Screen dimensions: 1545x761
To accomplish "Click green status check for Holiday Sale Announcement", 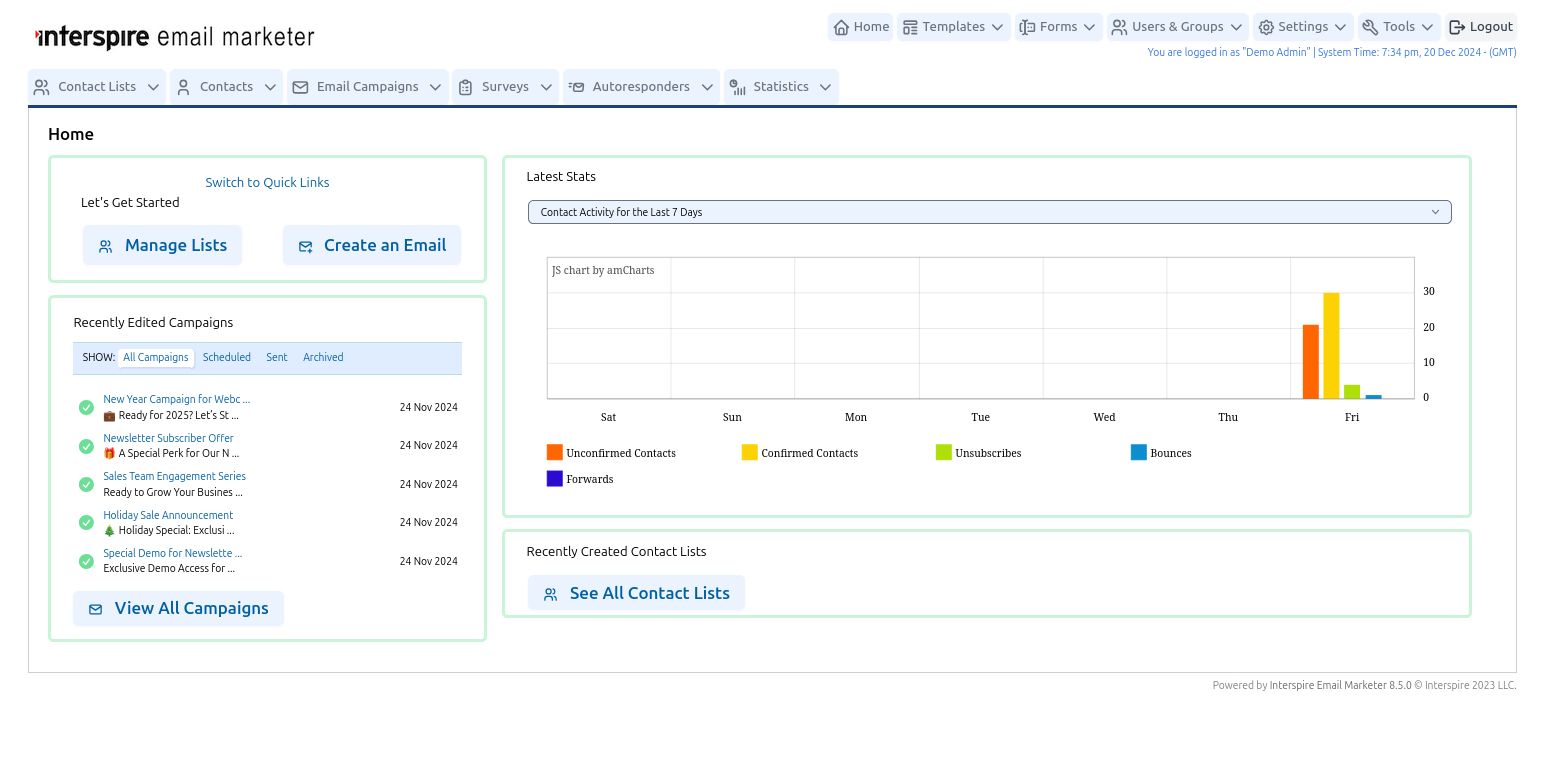I will click(x=86, y=522).
